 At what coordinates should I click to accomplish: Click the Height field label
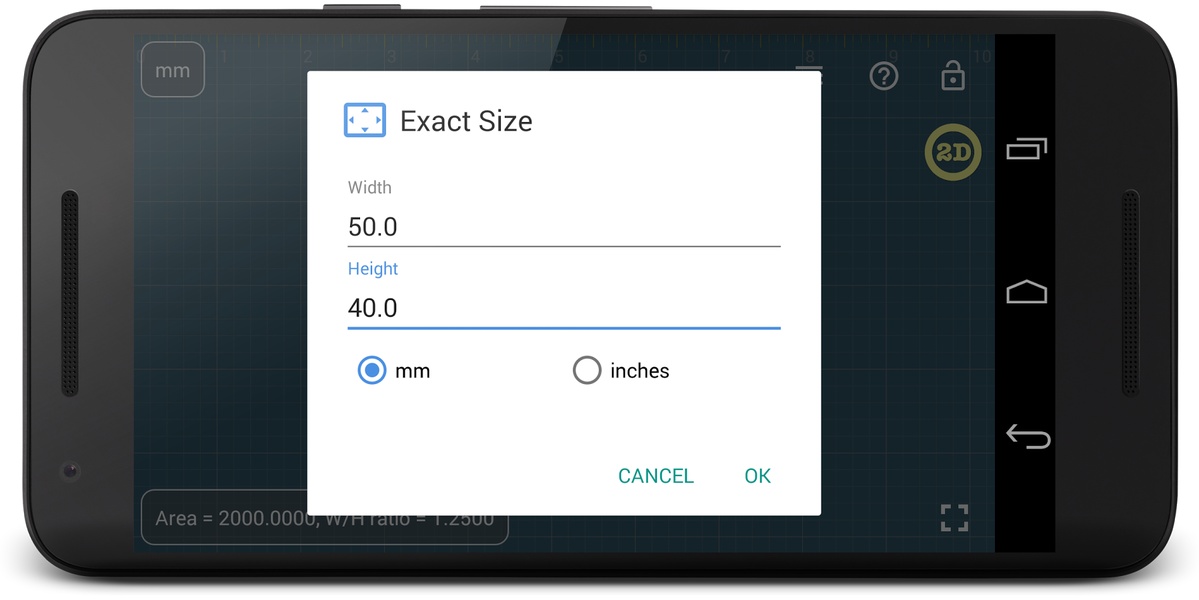pos(373,268)
